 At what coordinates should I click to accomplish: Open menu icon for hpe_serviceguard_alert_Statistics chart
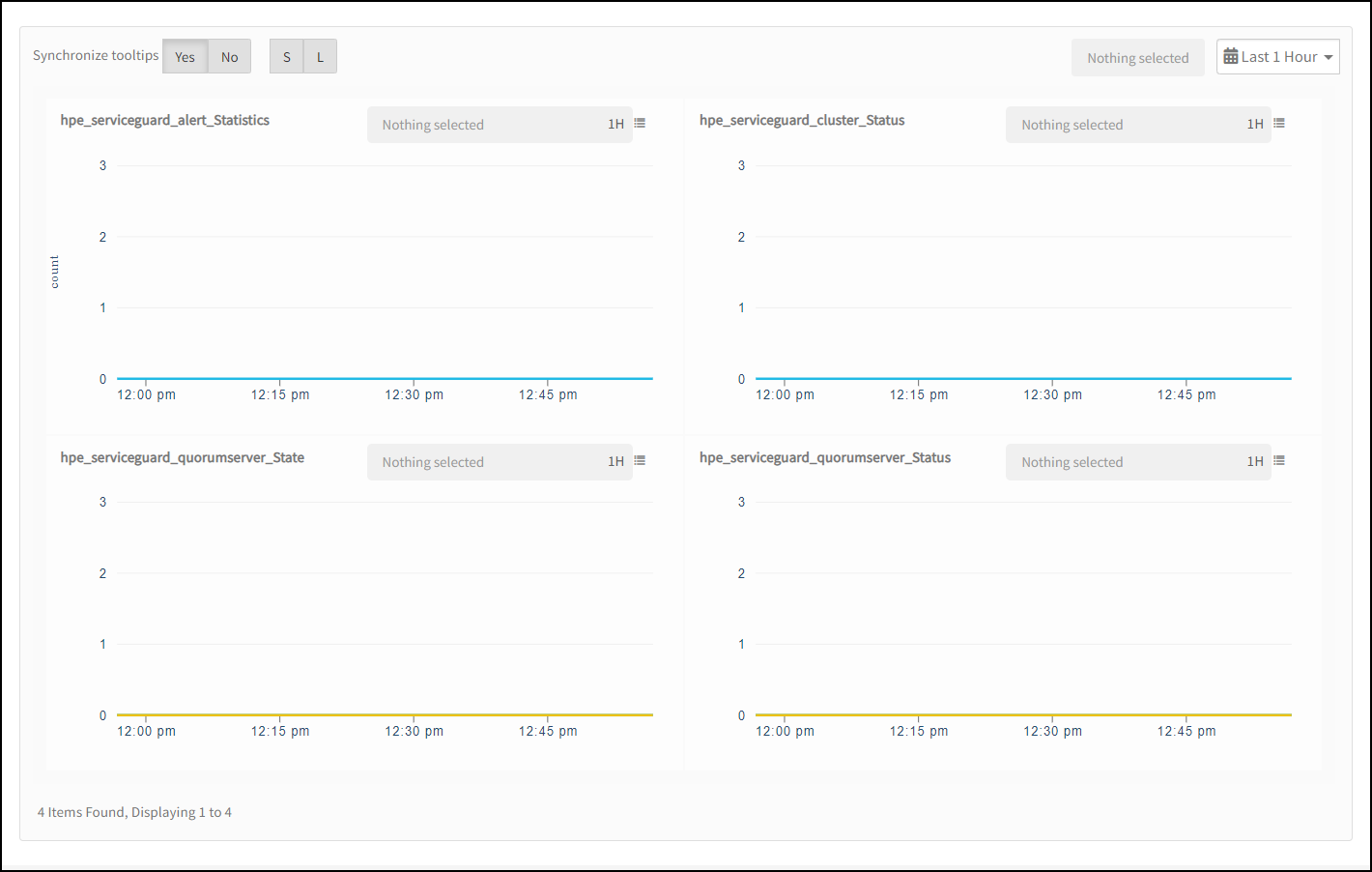pos(640,124)
